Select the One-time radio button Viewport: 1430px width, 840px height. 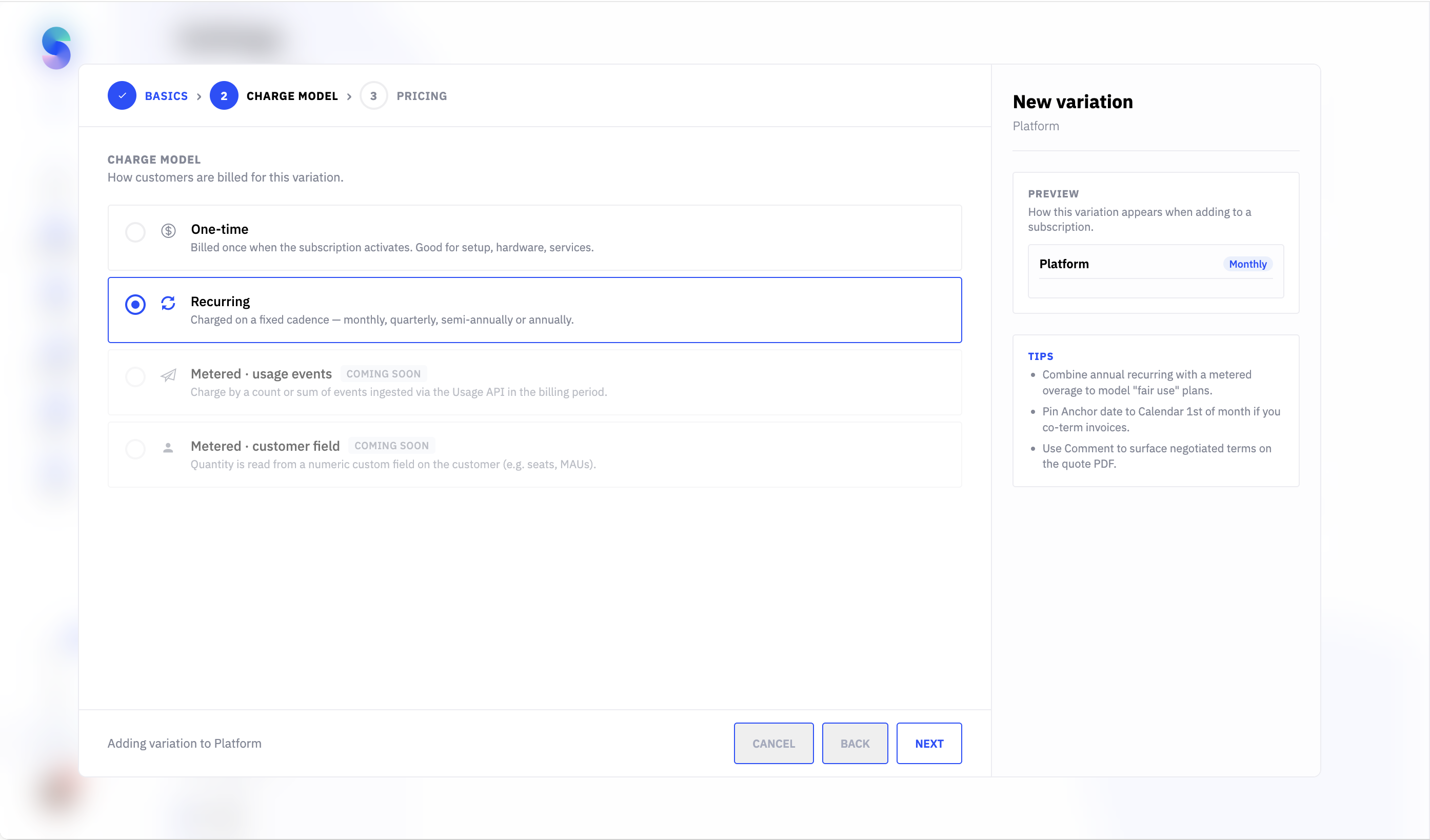[x=135, y=232]
